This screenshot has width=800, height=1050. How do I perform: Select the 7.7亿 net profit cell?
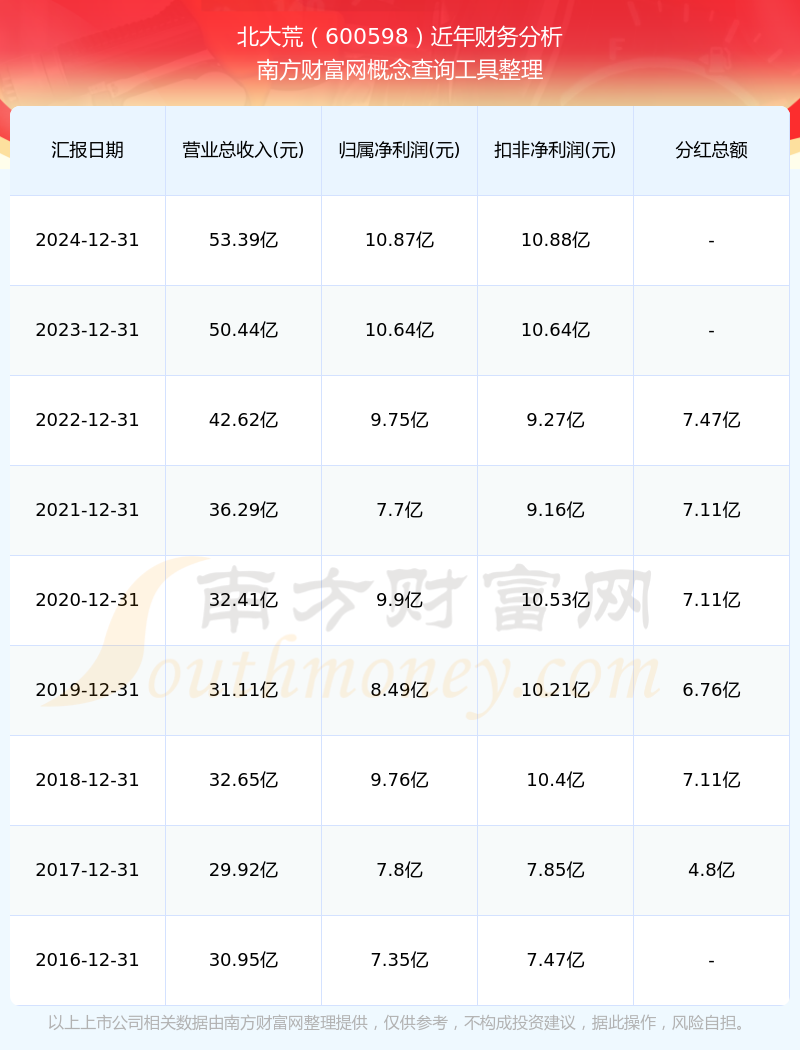400,510
